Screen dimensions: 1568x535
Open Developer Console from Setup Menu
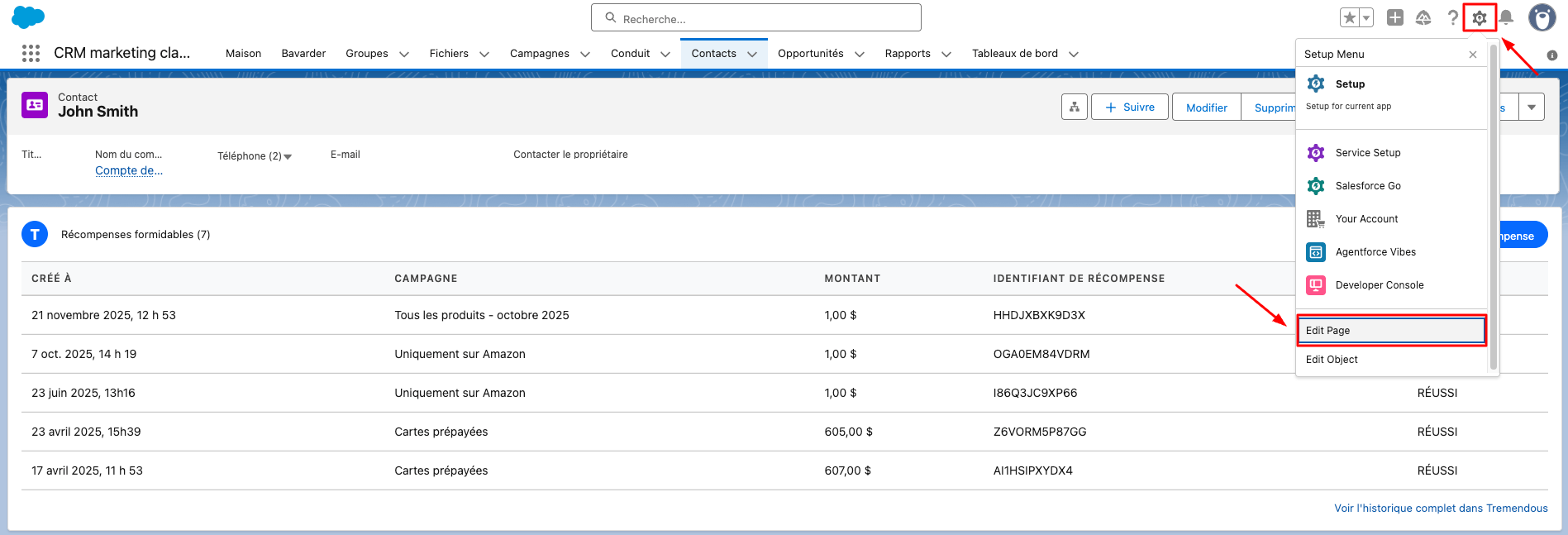(x=1379, y=285)
